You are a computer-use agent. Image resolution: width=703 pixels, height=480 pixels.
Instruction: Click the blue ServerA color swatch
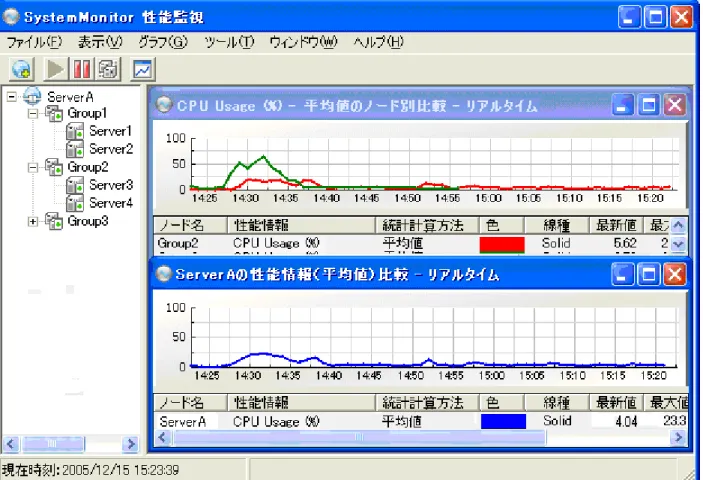503,421
